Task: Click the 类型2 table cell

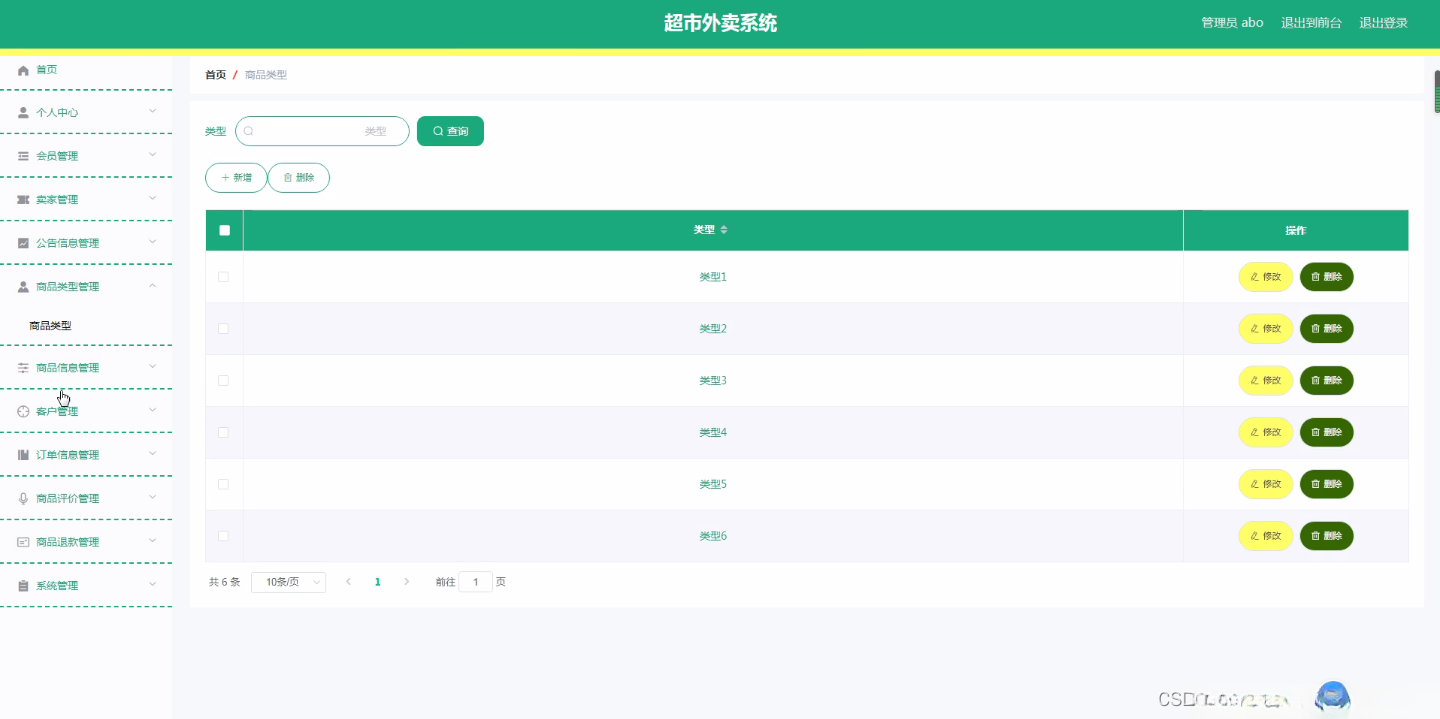Action: pos(713,329)
